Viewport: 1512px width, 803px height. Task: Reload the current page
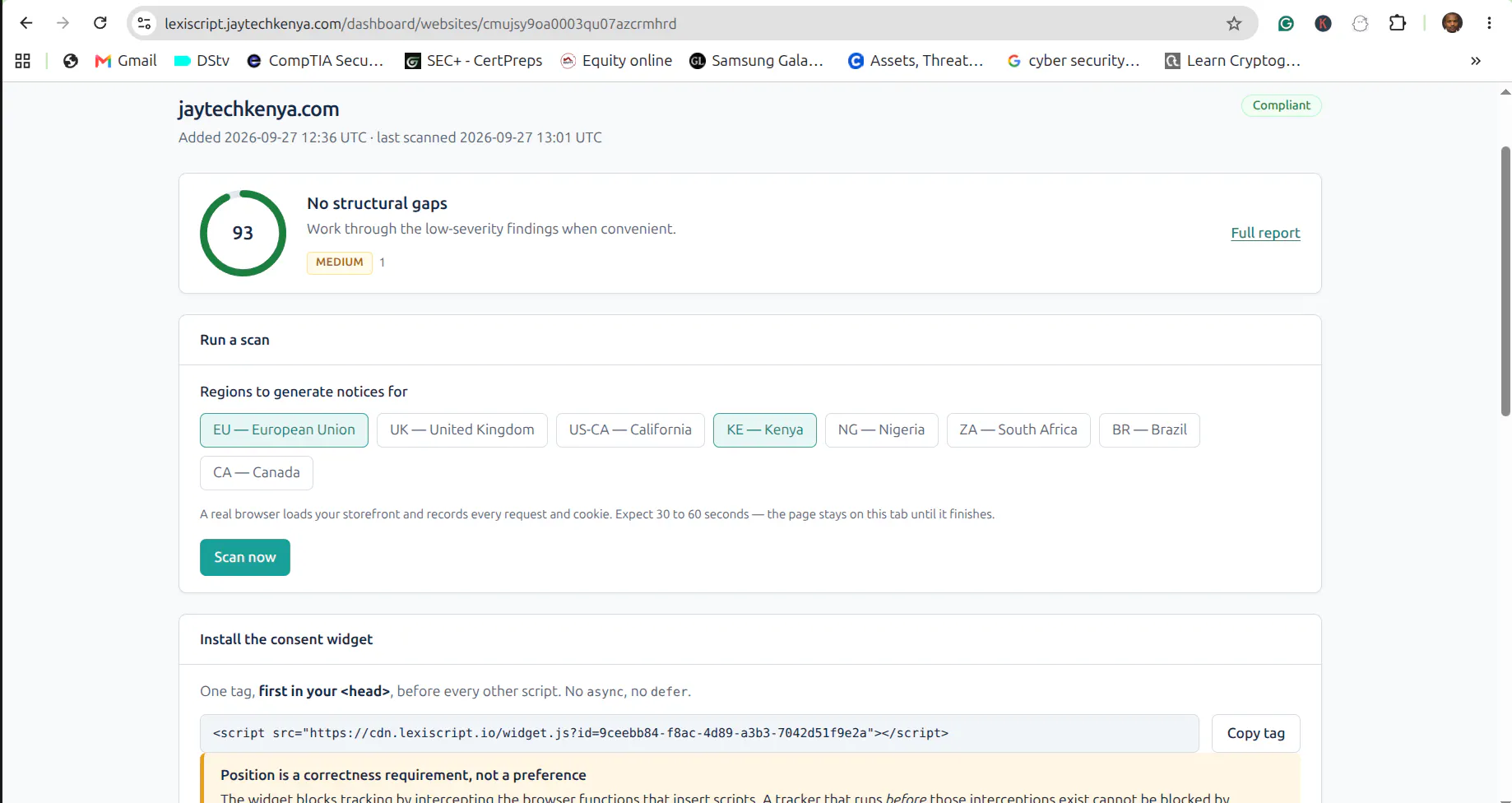pos(100,23)
